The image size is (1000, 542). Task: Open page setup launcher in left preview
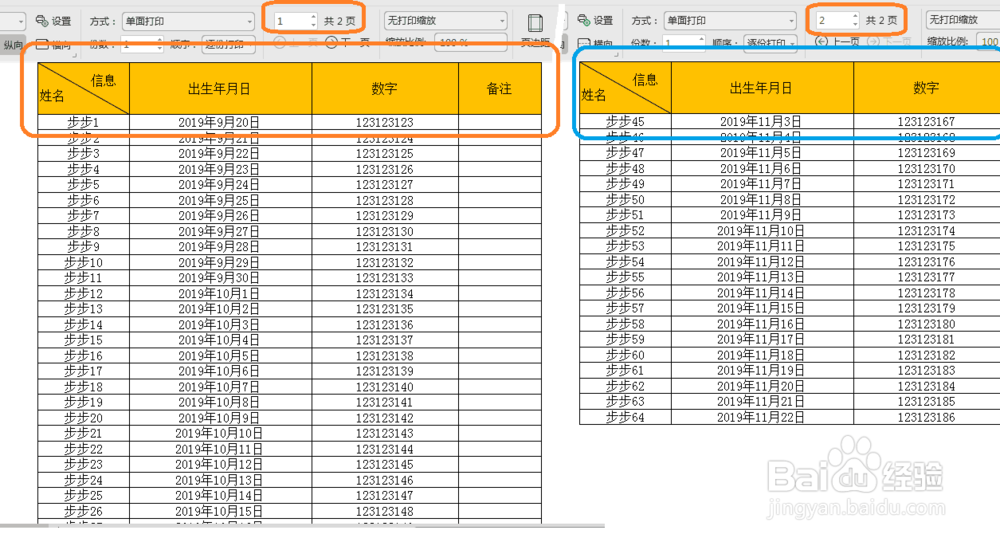click(74, 56)
